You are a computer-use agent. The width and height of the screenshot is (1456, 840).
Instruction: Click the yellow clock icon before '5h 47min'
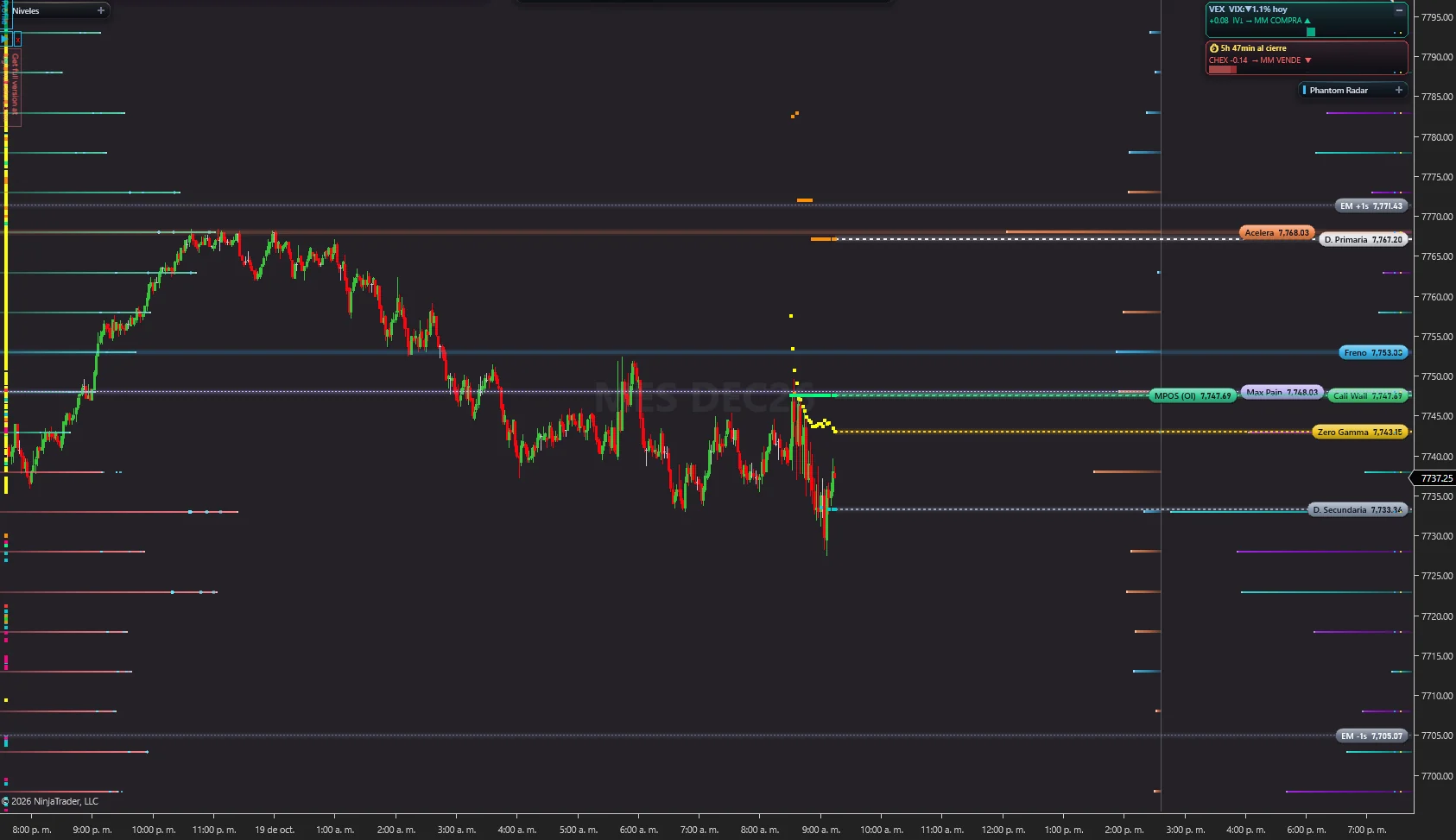[1213, 48]
